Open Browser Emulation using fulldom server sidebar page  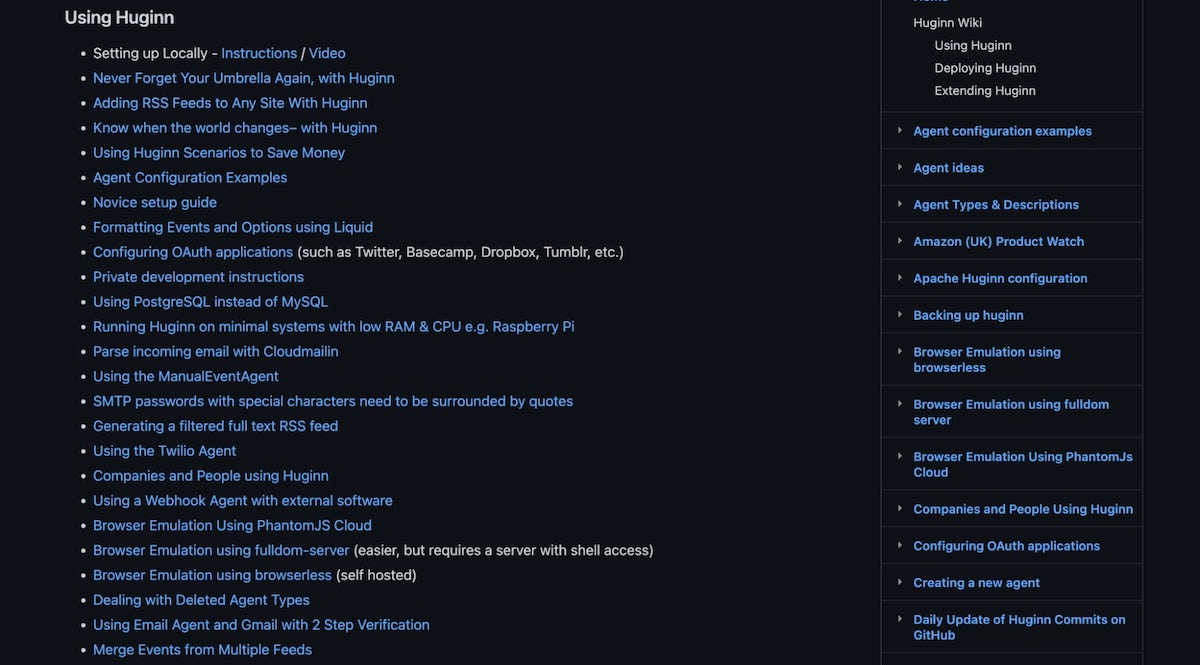pos(1011,412)
